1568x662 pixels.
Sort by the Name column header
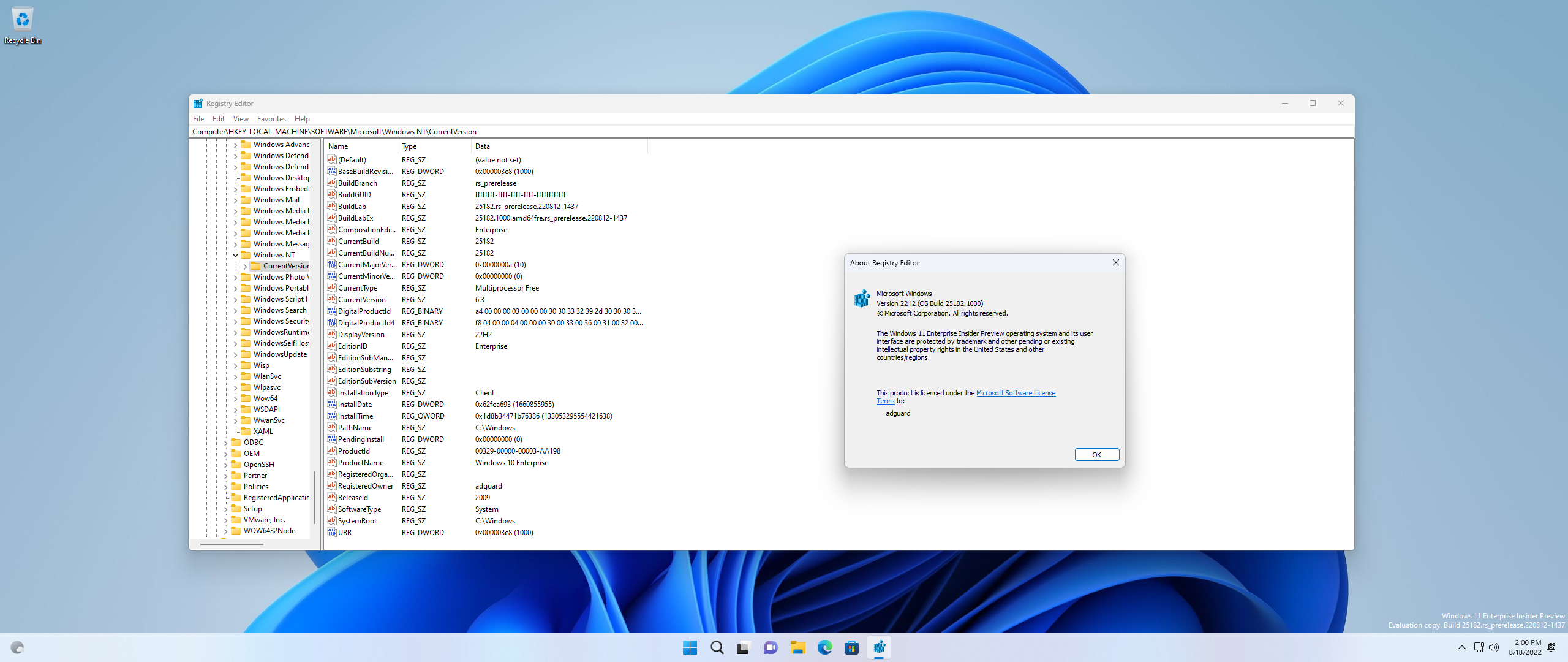point(361,146)
